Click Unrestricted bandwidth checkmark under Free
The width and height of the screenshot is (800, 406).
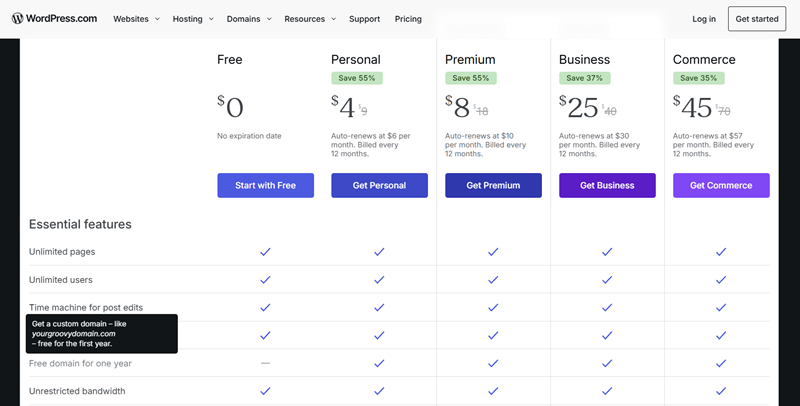pyautogui.click(x=265, y=391)
